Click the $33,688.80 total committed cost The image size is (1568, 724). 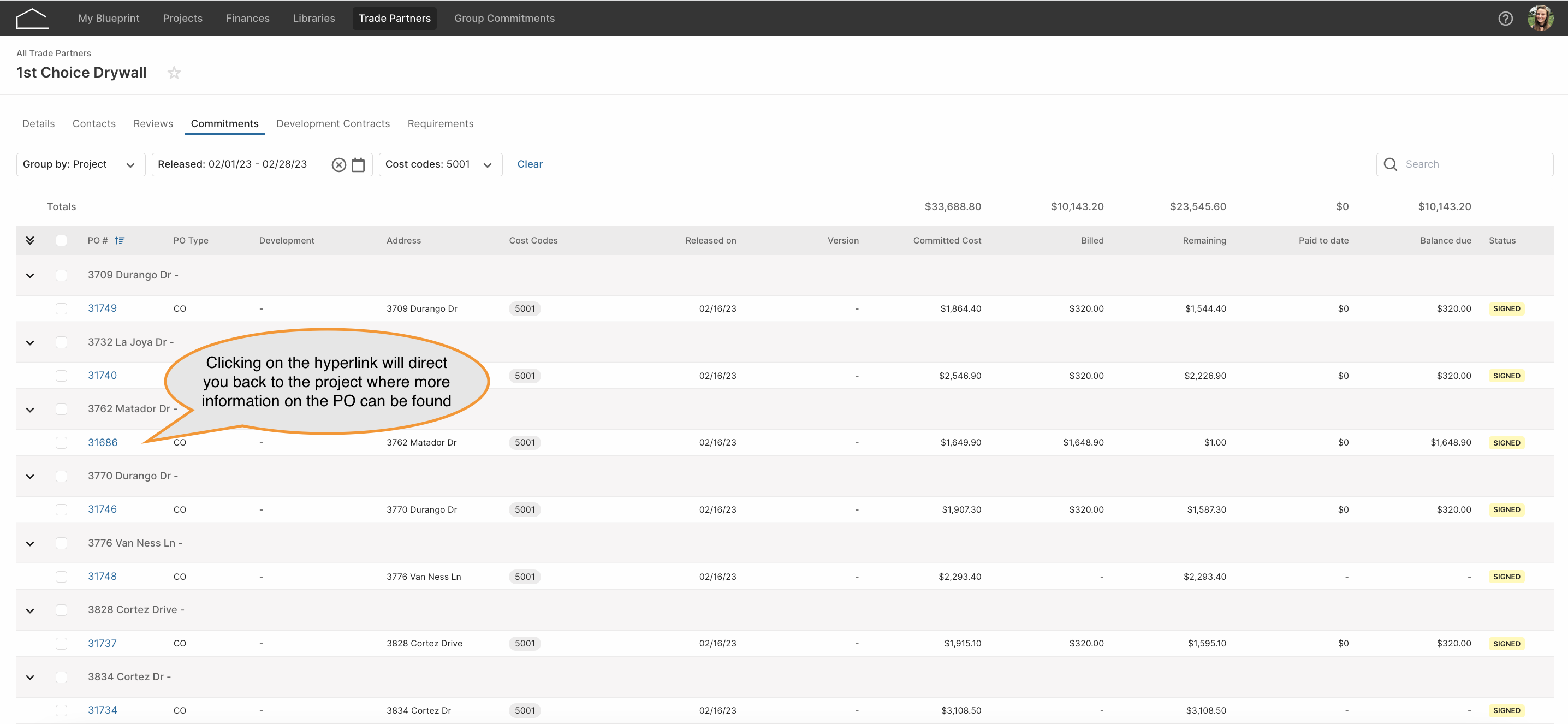click(953, 206)
